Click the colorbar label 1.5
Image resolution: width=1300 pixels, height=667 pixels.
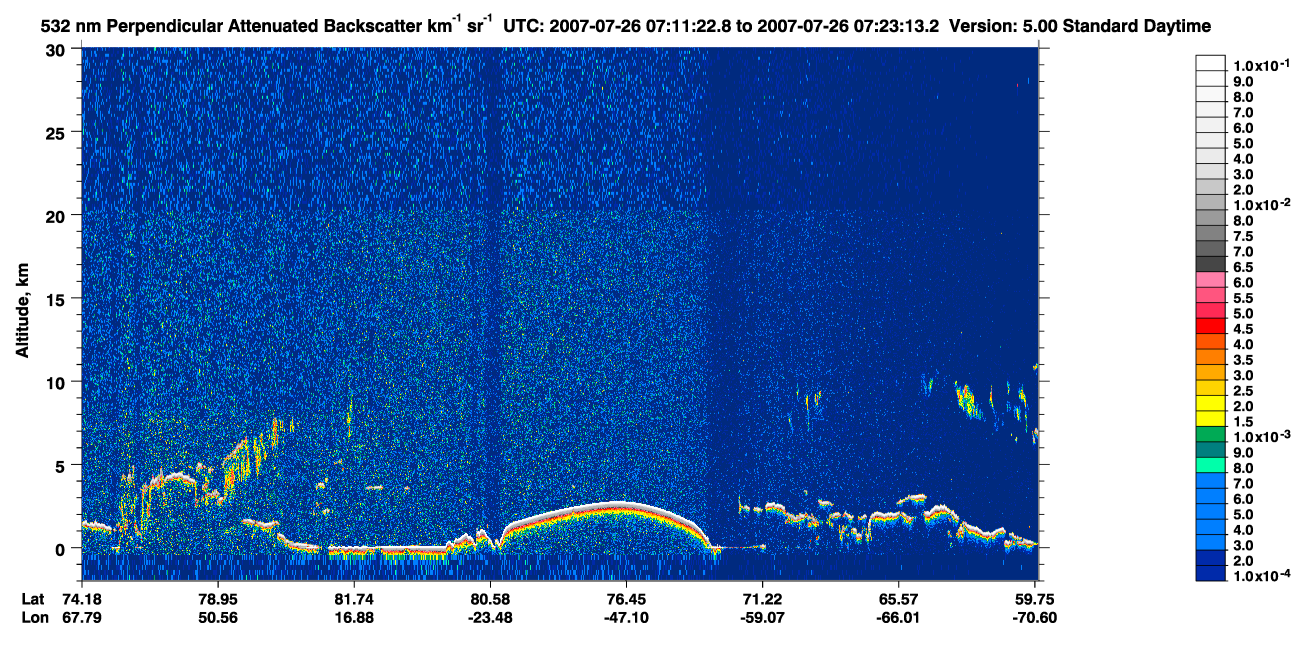(1244, 423)
